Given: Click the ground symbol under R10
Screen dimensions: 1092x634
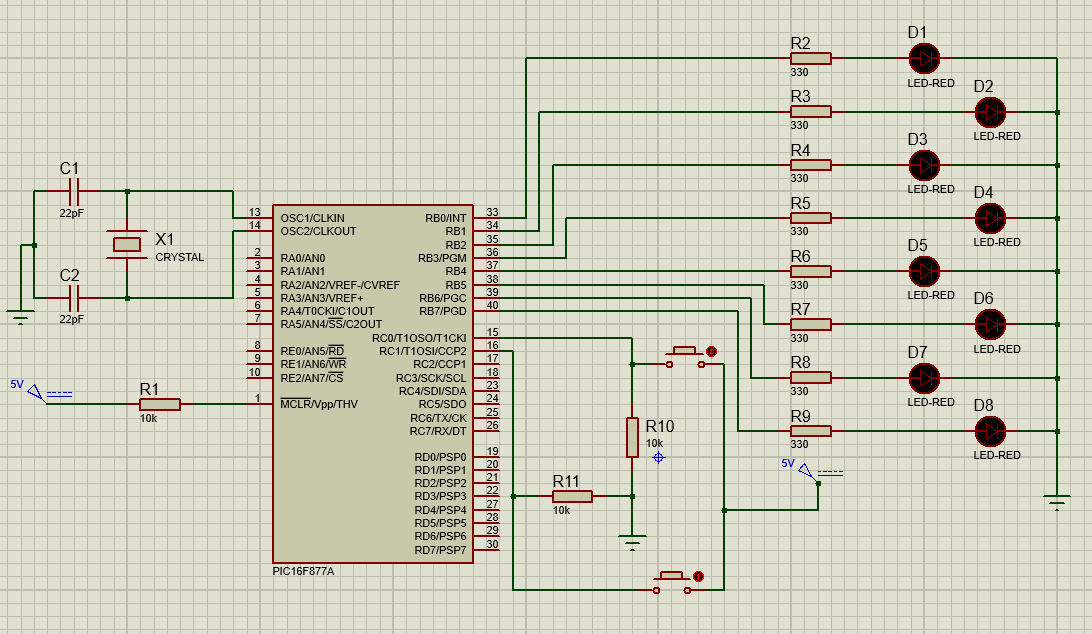Looking at the screenshot, I should (634, 541).
